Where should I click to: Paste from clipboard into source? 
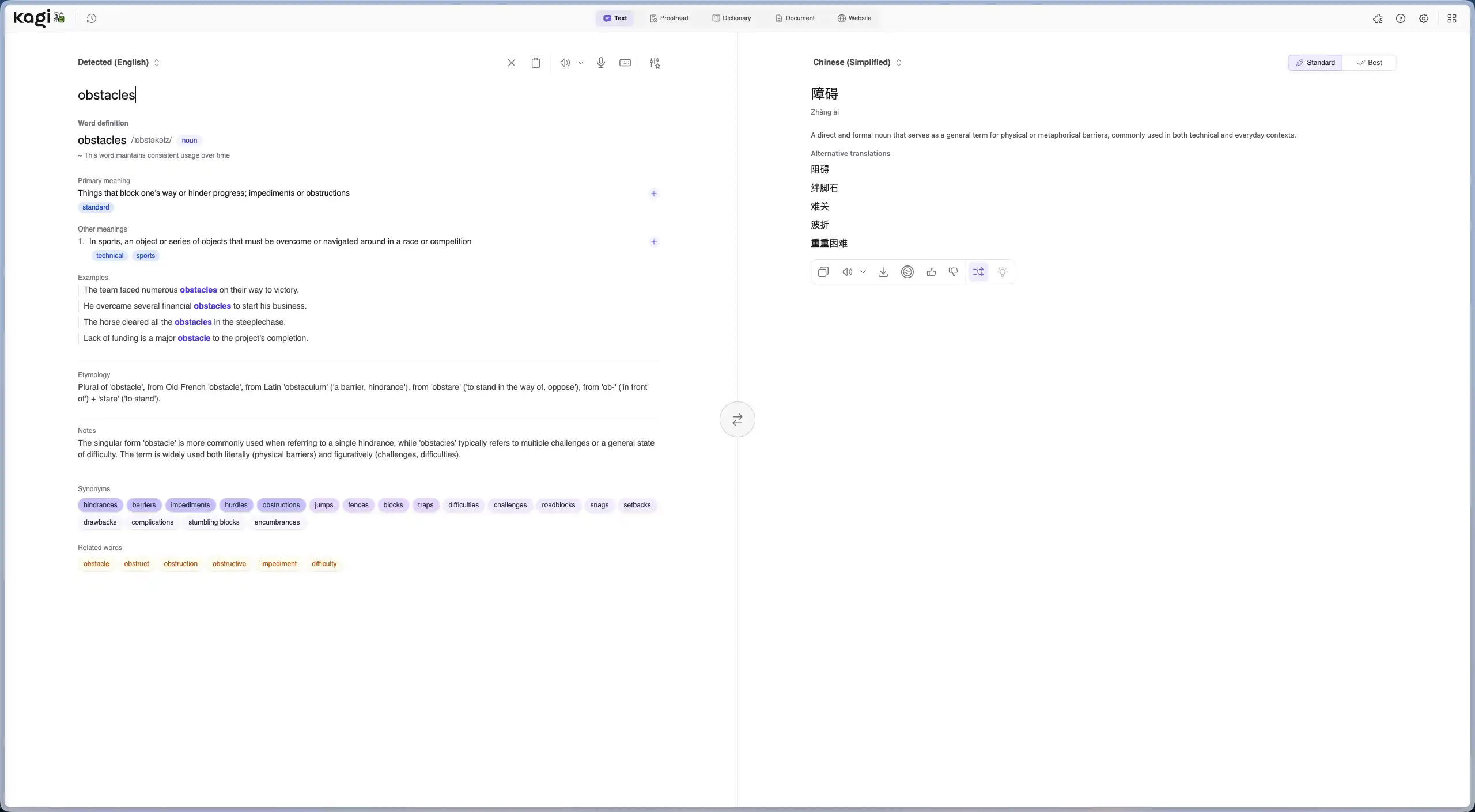pos(535,63)
